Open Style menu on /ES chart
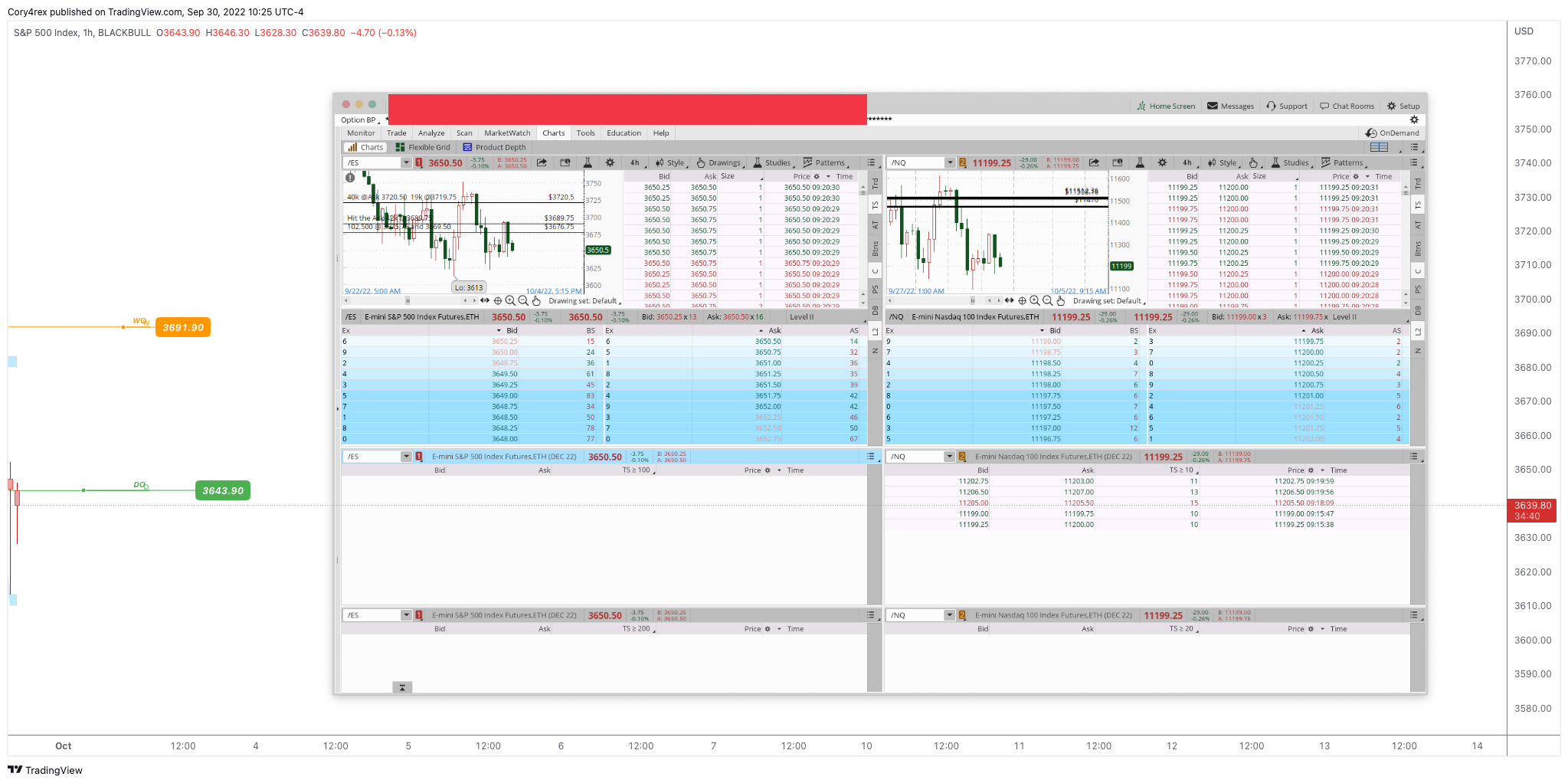This screenshot has height=783, width=1568. [670, 162]
